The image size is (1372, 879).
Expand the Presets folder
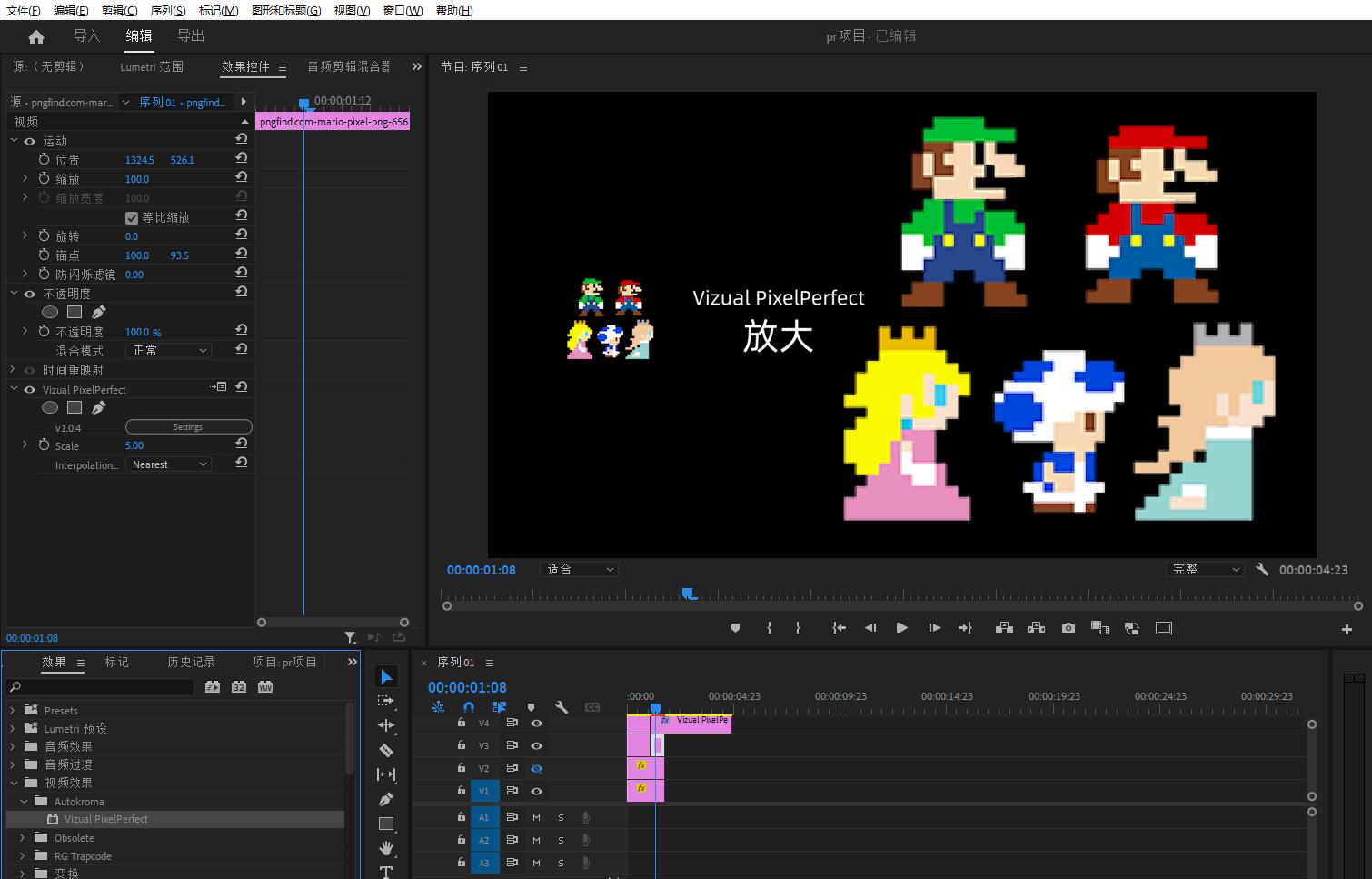13,711
